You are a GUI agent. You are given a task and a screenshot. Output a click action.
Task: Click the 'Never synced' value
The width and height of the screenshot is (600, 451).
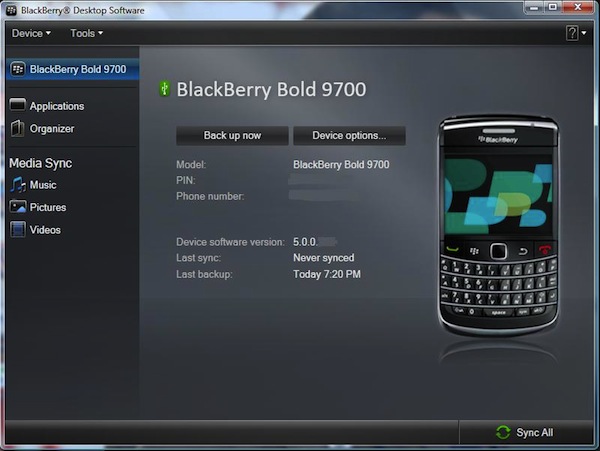[323, 258]
